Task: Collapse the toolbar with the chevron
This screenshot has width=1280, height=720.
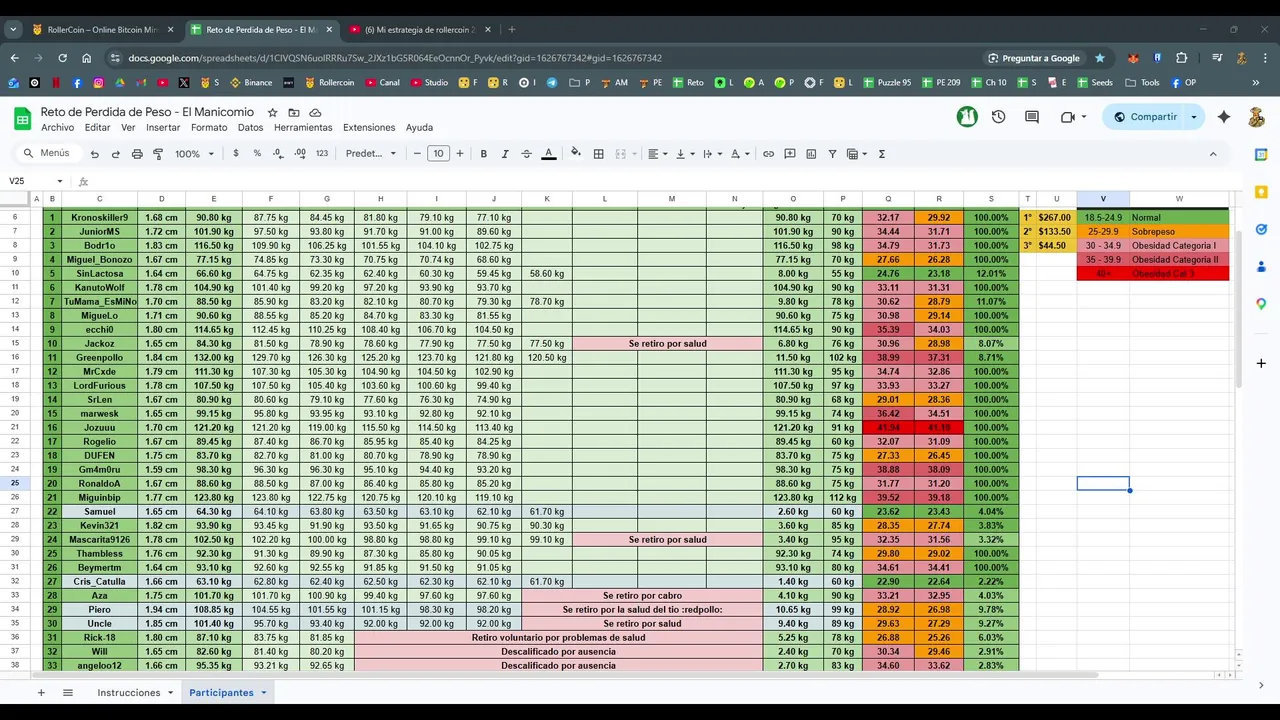Action: 1213,154
